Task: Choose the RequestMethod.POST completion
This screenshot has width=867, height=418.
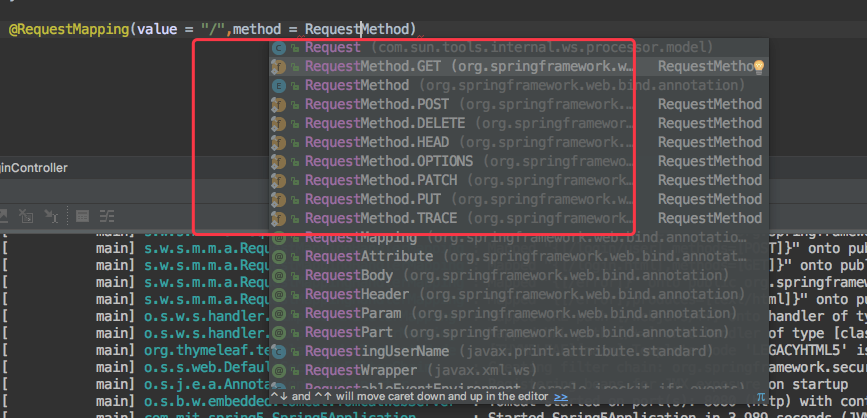Action: tap(519, 104)
